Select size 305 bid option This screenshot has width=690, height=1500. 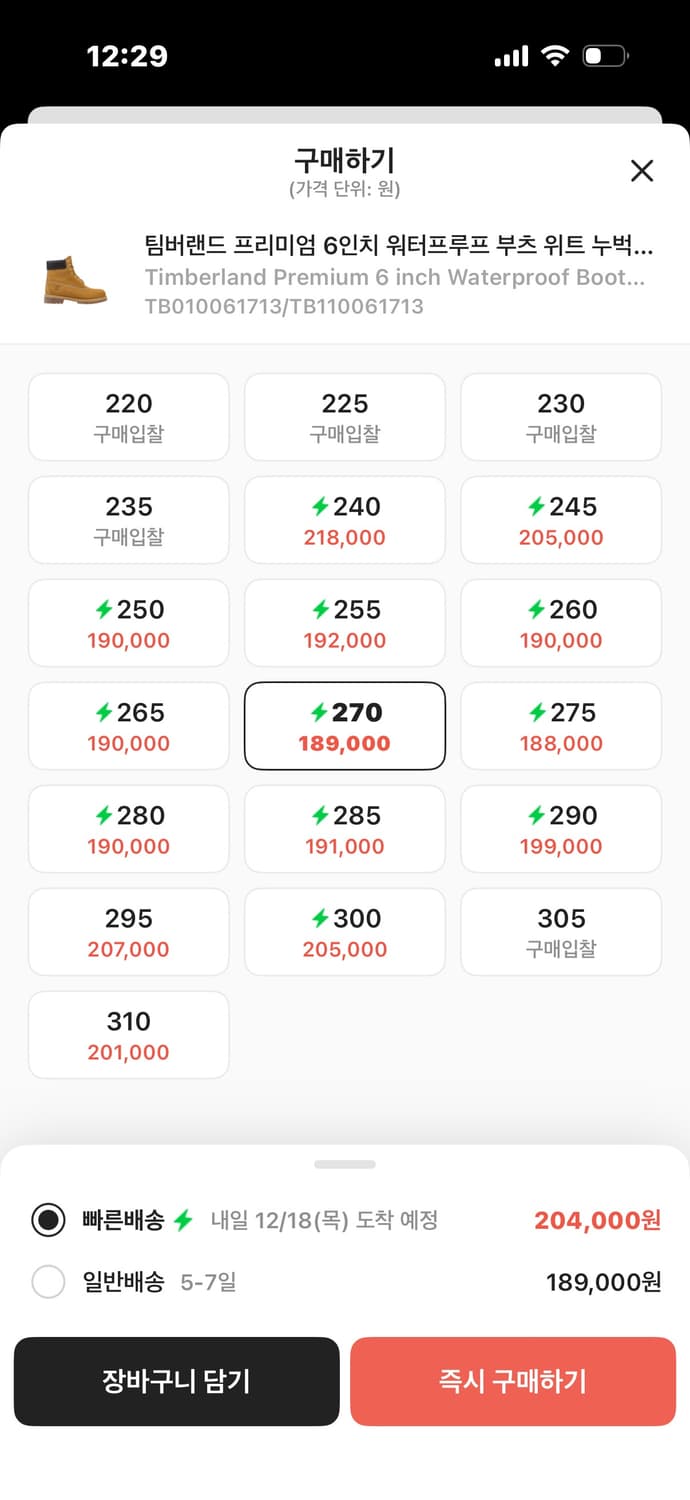click(x=561, y=931)
